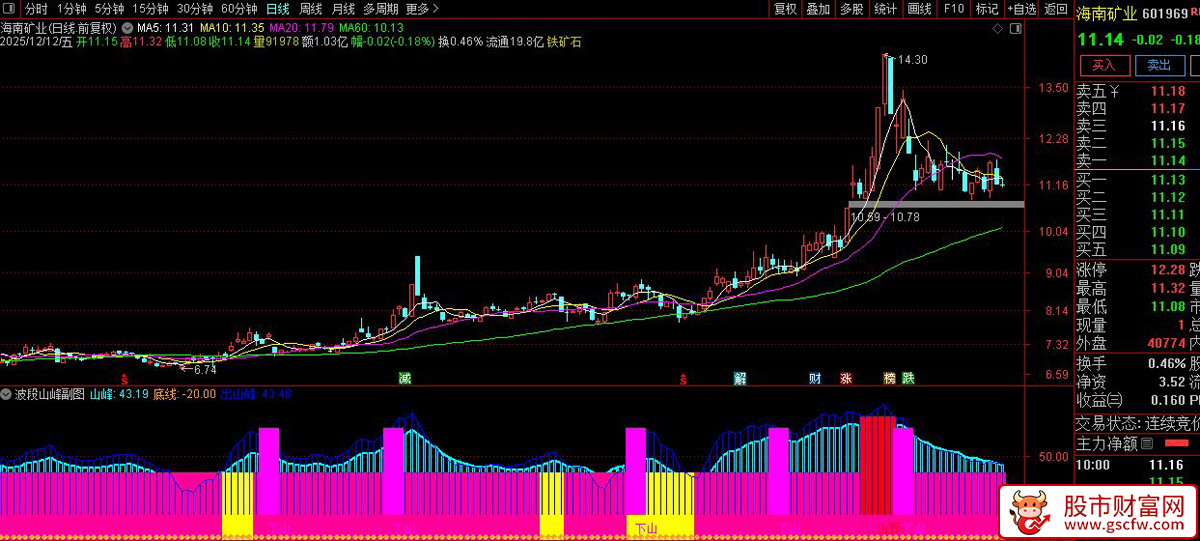
Task: Click the 财 marker below the chart
Action: tap(815, 379)
